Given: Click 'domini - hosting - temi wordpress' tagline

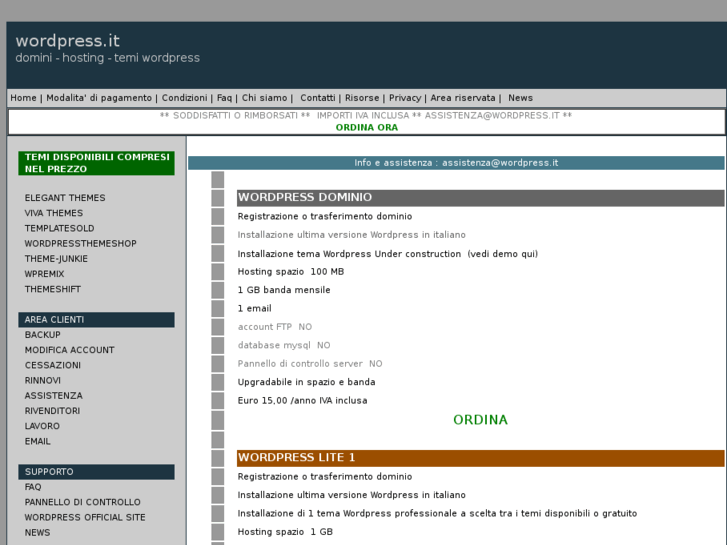Looking at the screenshot, I should click(108, 58).
